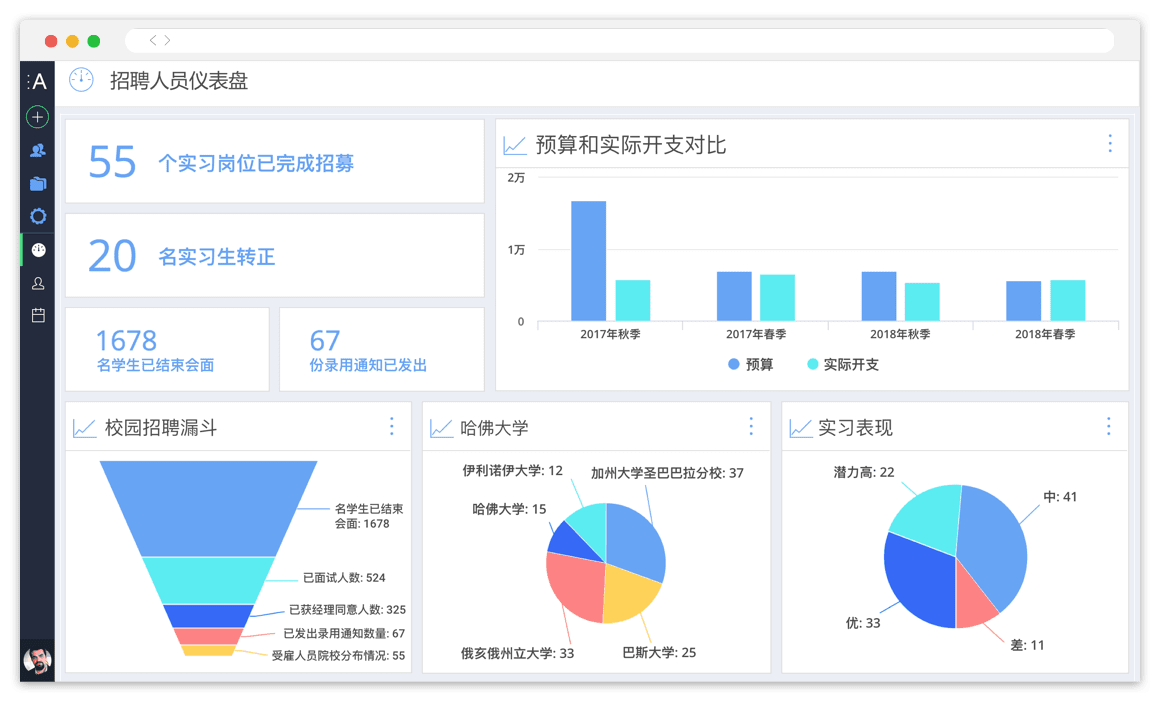Click the 已面试人数: 524 label

point(344,578)
